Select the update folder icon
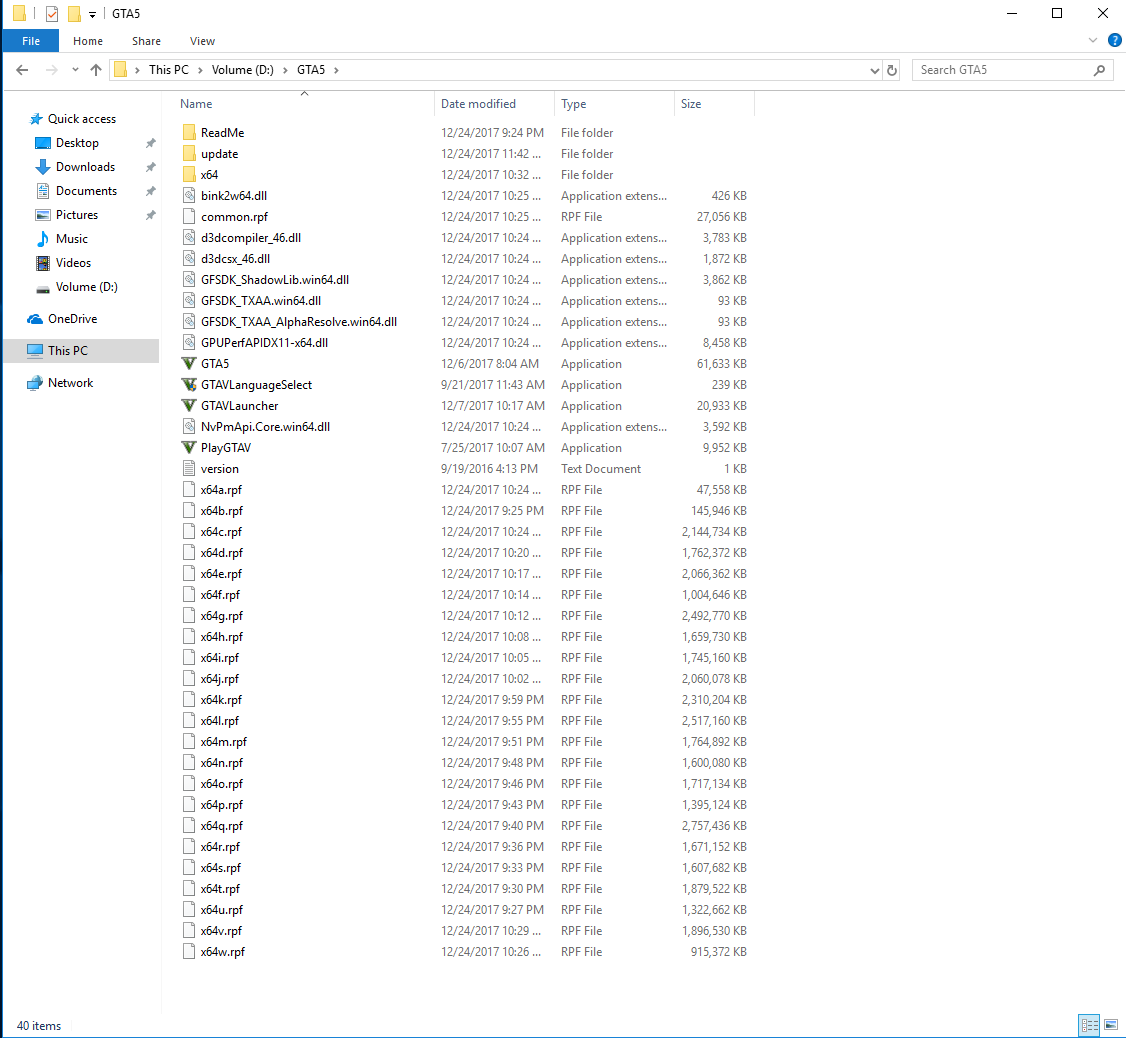This screenshot has height=1038, width=1126. pyautogui.click(x=189, y=154)
